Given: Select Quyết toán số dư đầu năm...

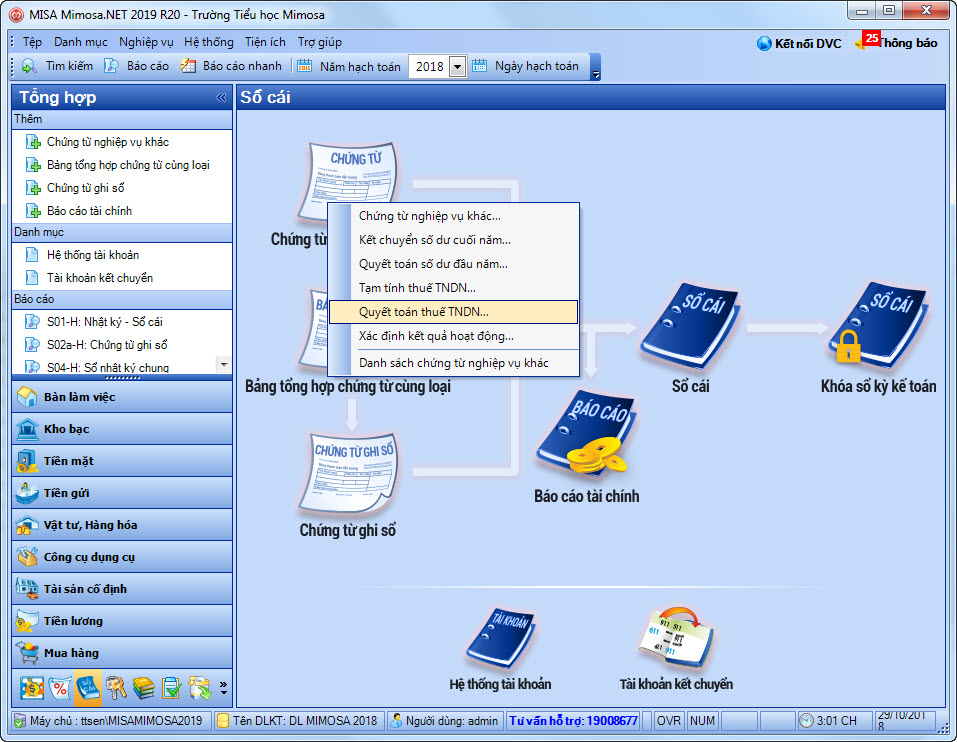Looking at the screenshot, I should point(453,264).
